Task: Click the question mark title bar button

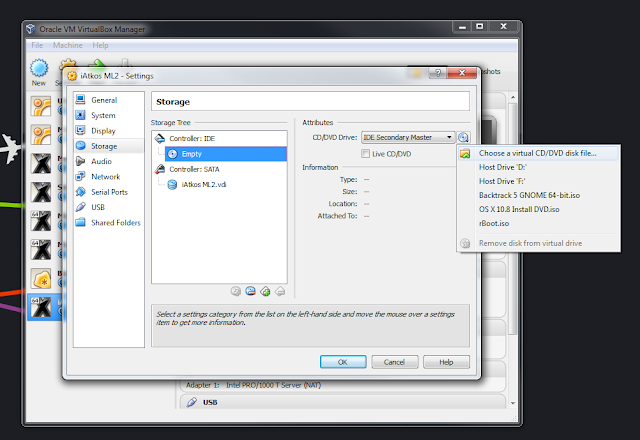Action: pos(438,73)
